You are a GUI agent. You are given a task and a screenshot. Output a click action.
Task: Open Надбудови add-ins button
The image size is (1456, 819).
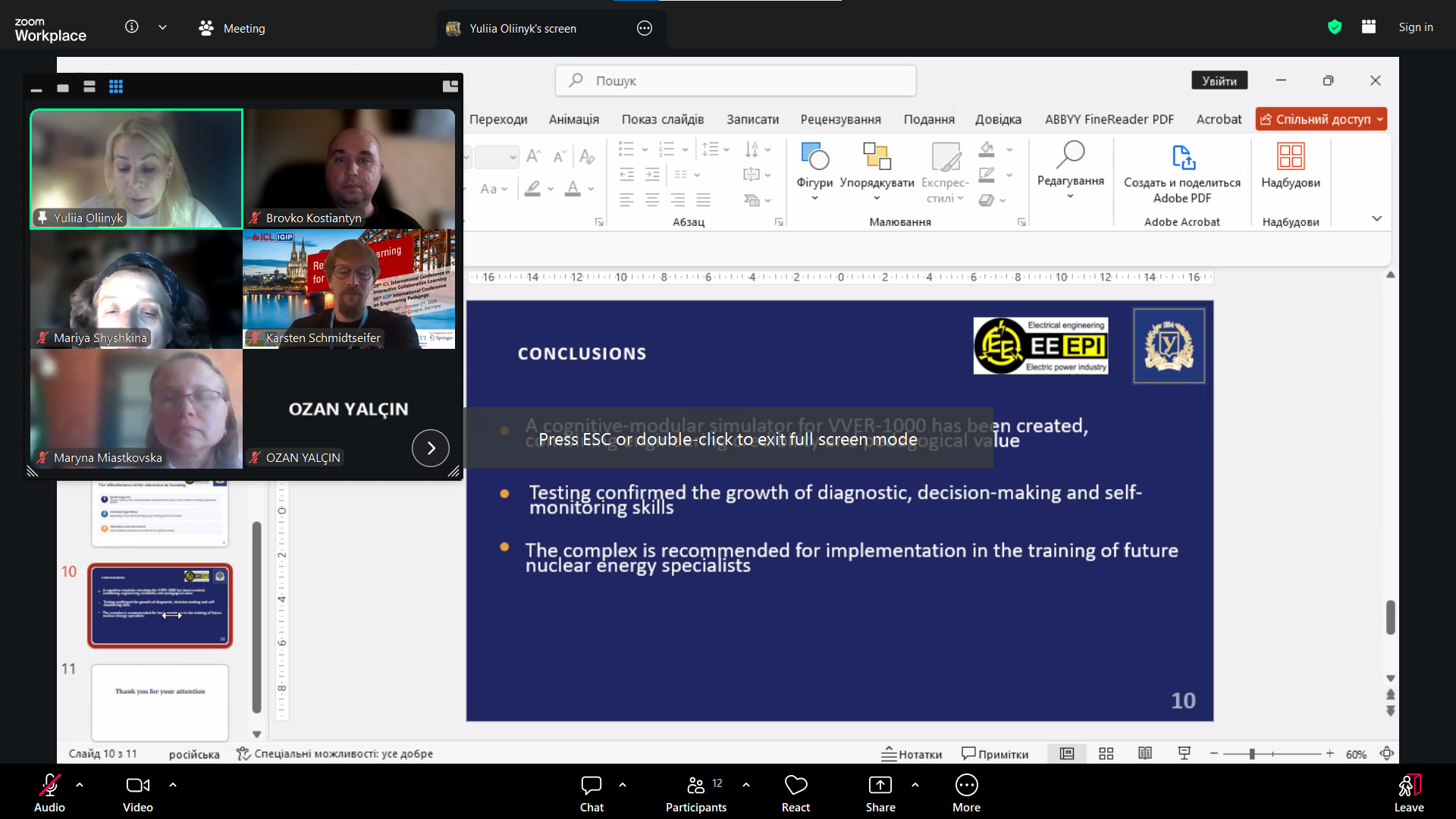[1290, 165]
